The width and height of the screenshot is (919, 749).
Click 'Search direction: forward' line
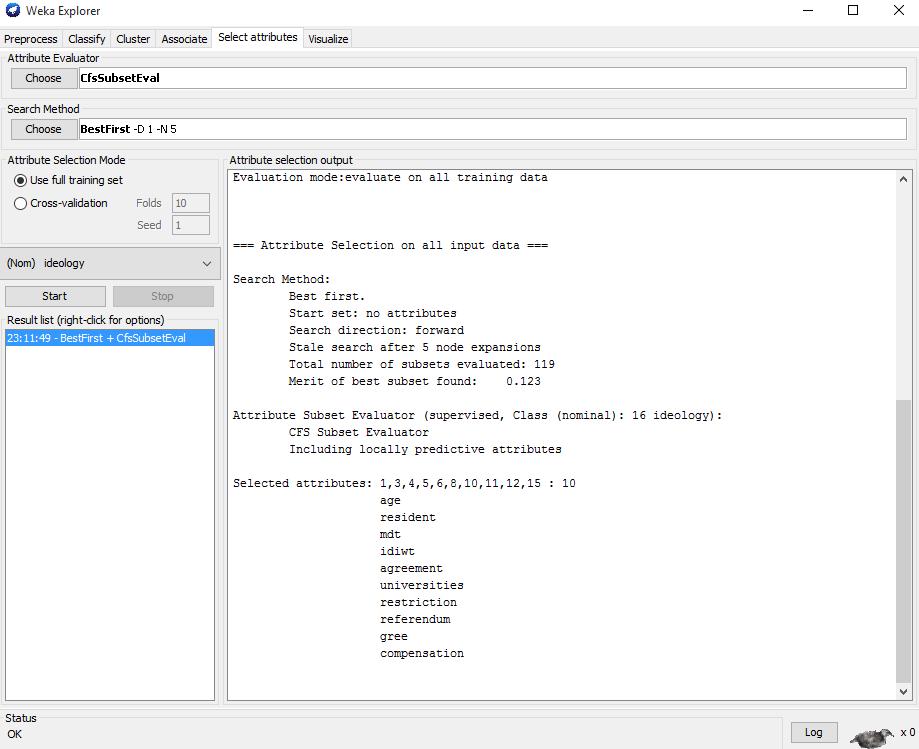376,331
